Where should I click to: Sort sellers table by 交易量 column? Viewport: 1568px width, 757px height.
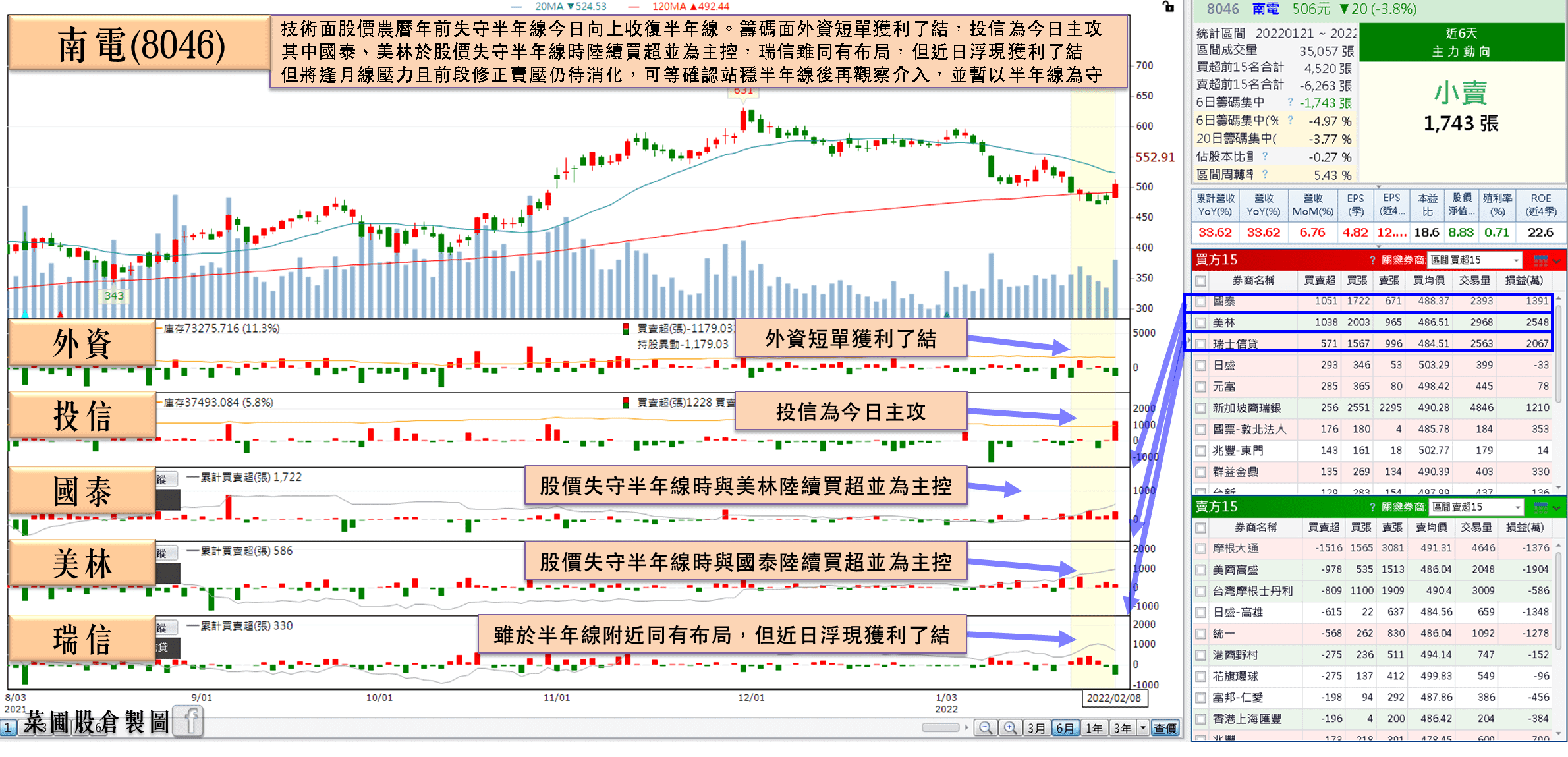click(1476, 528)
